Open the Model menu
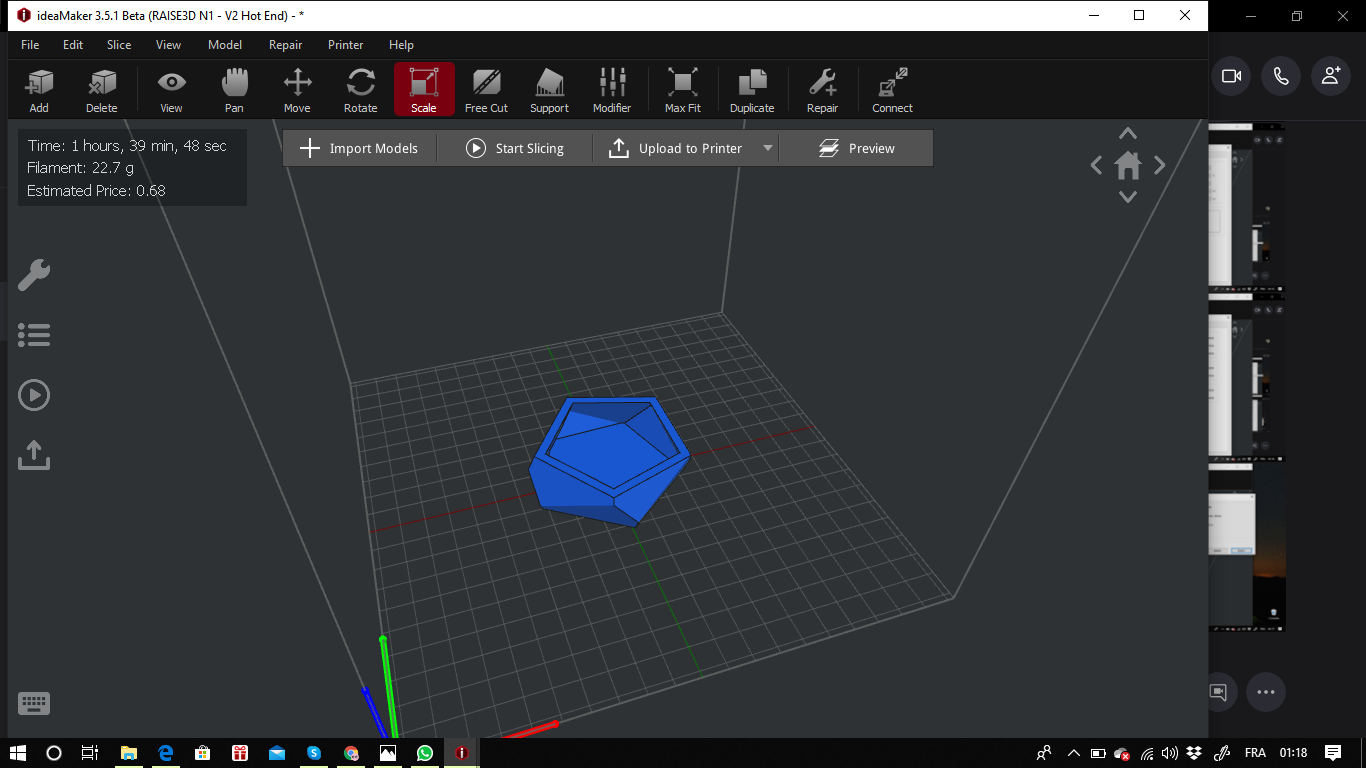The height and width of the screenshot is (768, 1366). [225, 45]
